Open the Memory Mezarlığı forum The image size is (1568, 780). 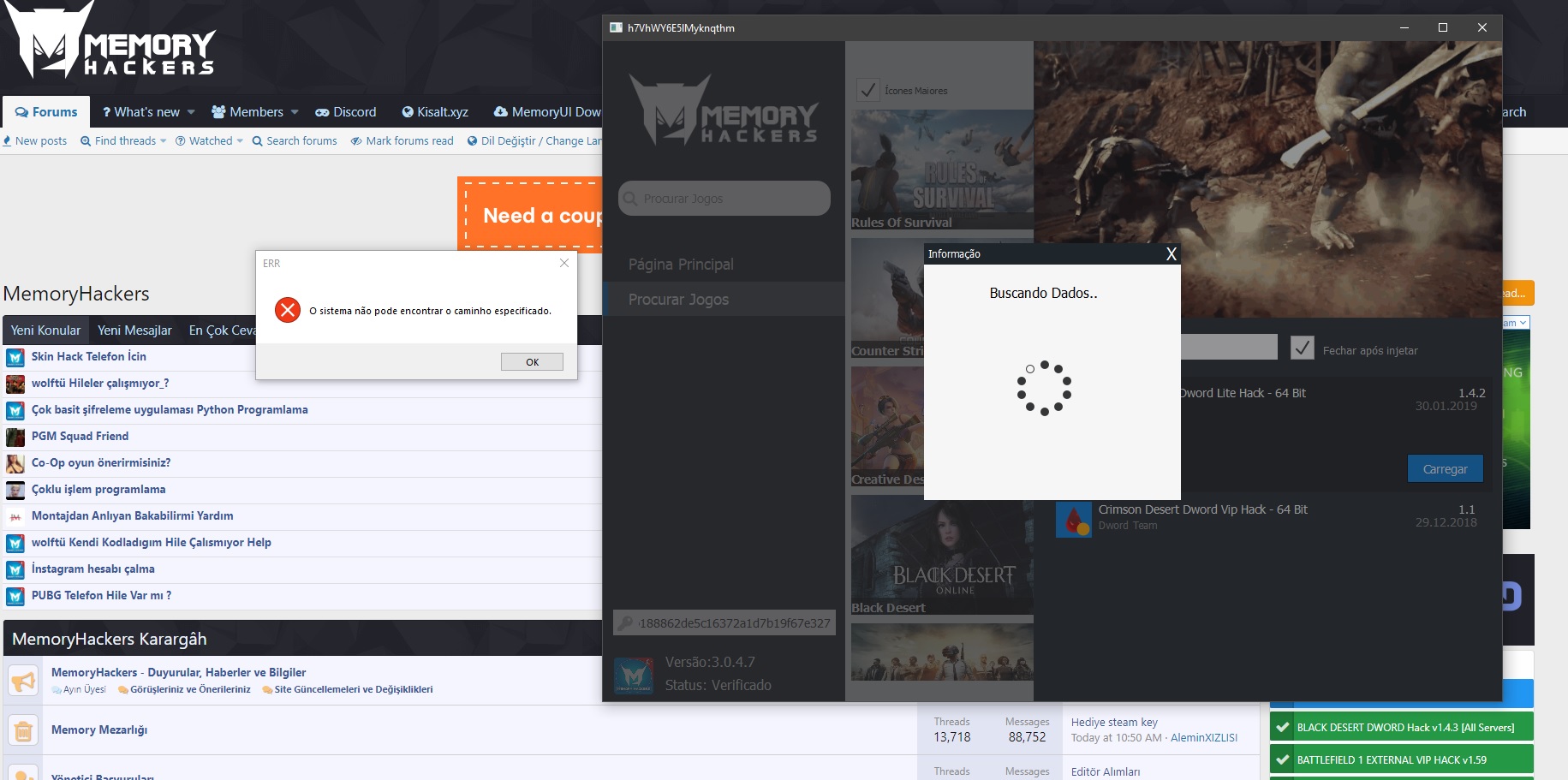coord(99,730)
